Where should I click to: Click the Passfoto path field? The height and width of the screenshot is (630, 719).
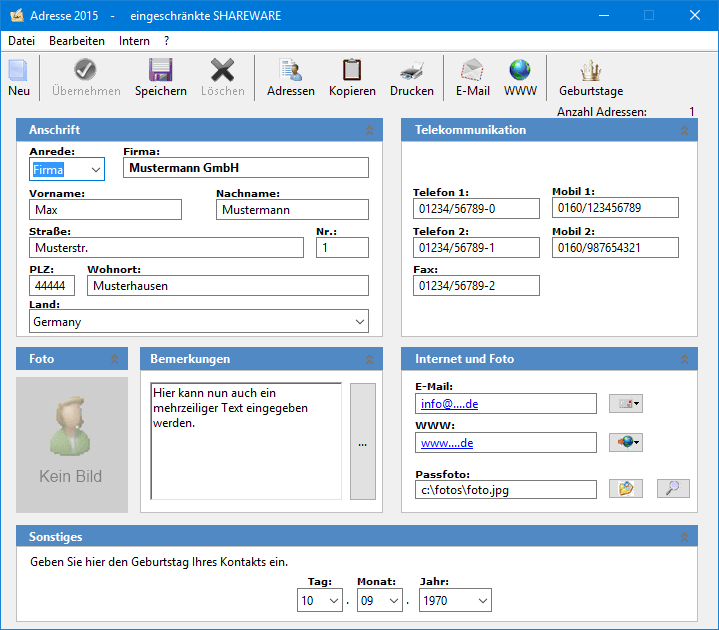tap(506, 490)
